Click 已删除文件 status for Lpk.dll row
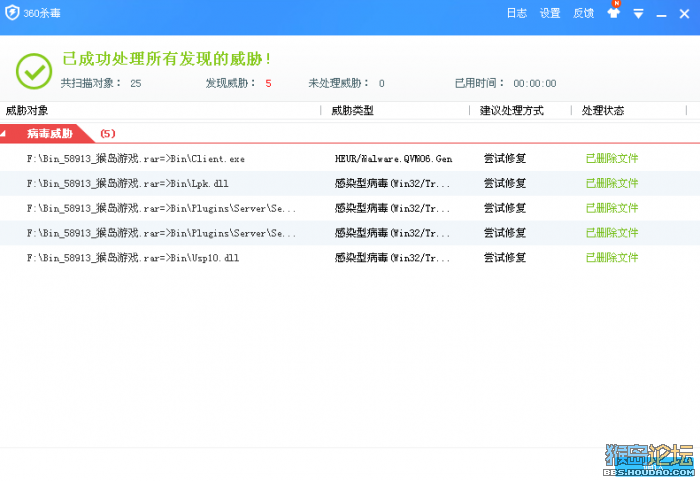This screenshot has width=700, height=481. [x=612, y=183]
